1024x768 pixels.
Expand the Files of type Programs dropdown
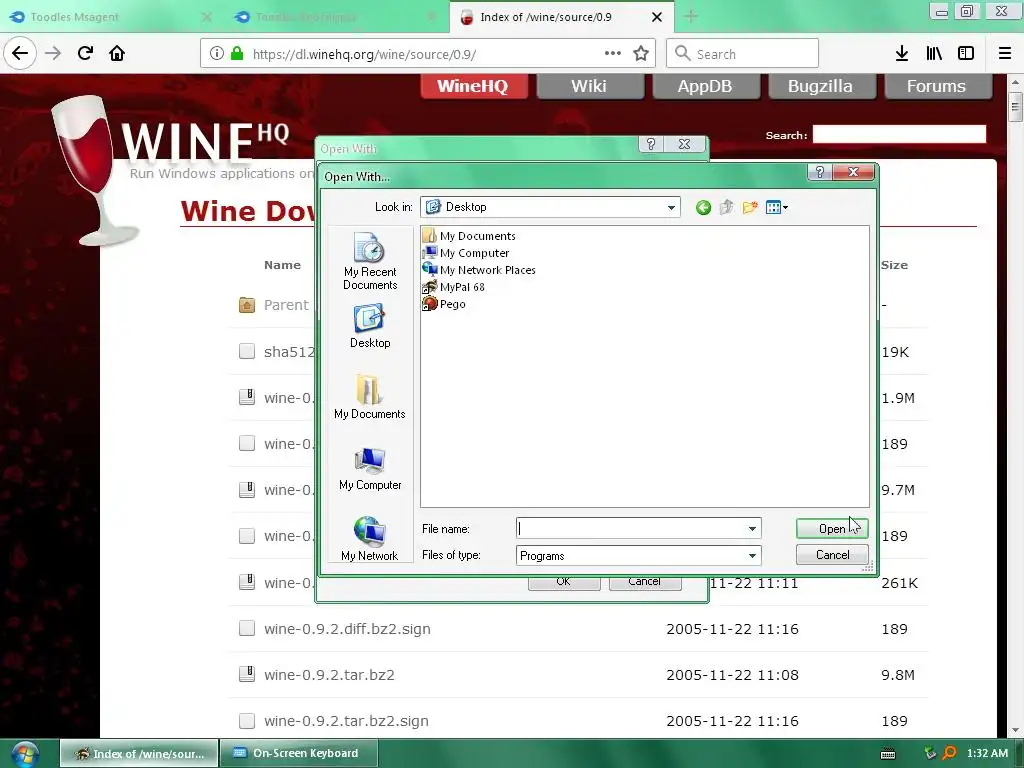752,556
